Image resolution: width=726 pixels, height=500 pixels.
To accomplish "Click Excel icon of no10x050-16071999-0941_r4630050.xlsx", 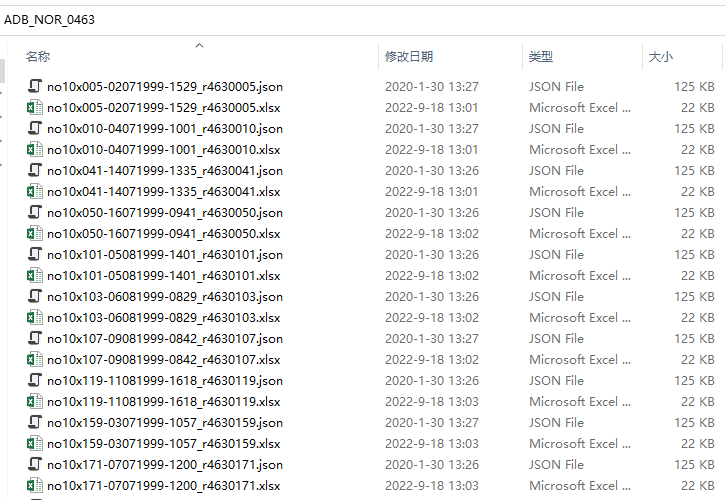I will pos(35,233).
